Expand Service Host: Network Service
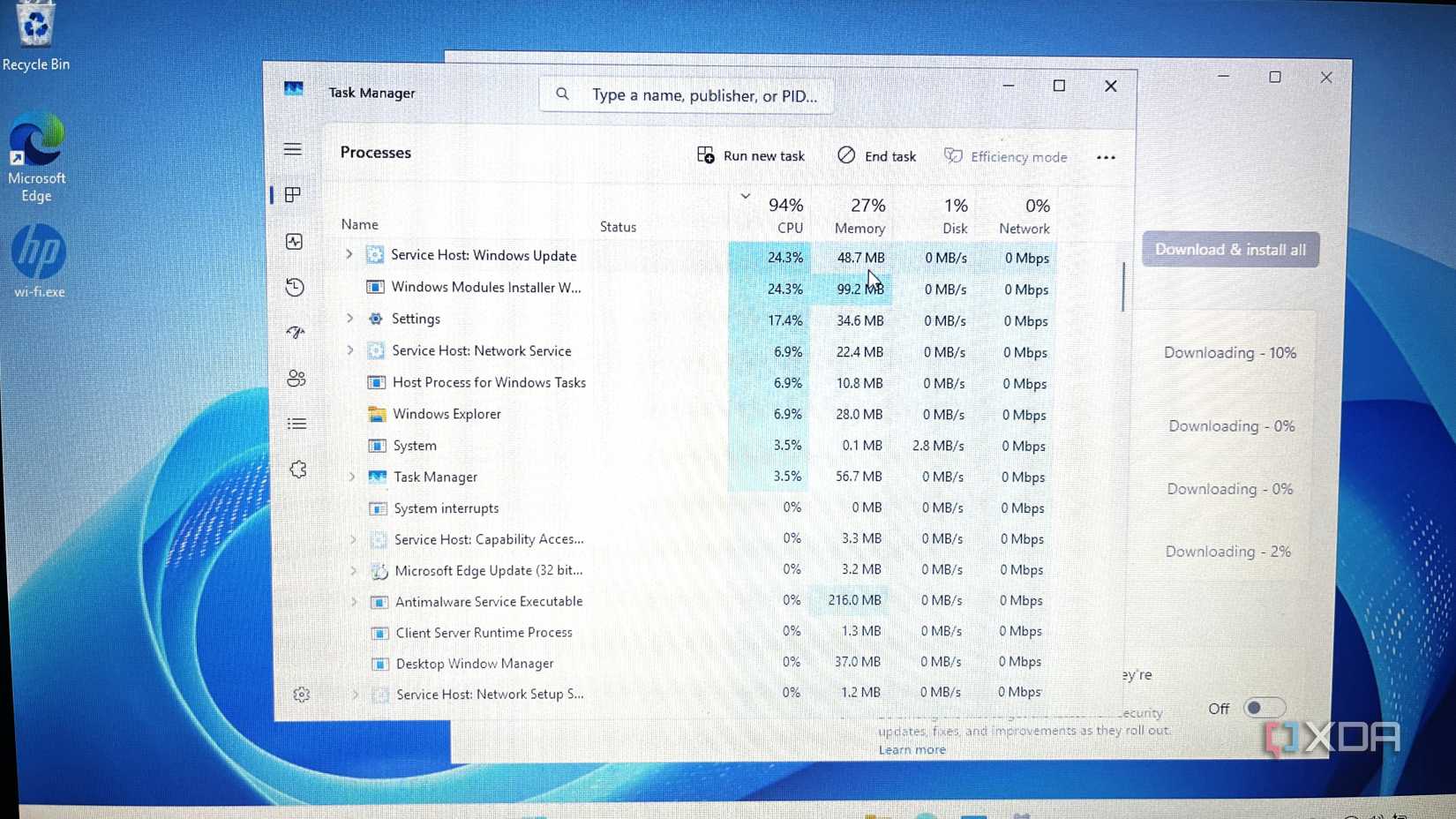This screenshot has width=1456, height=819. (x=350, y=350)
